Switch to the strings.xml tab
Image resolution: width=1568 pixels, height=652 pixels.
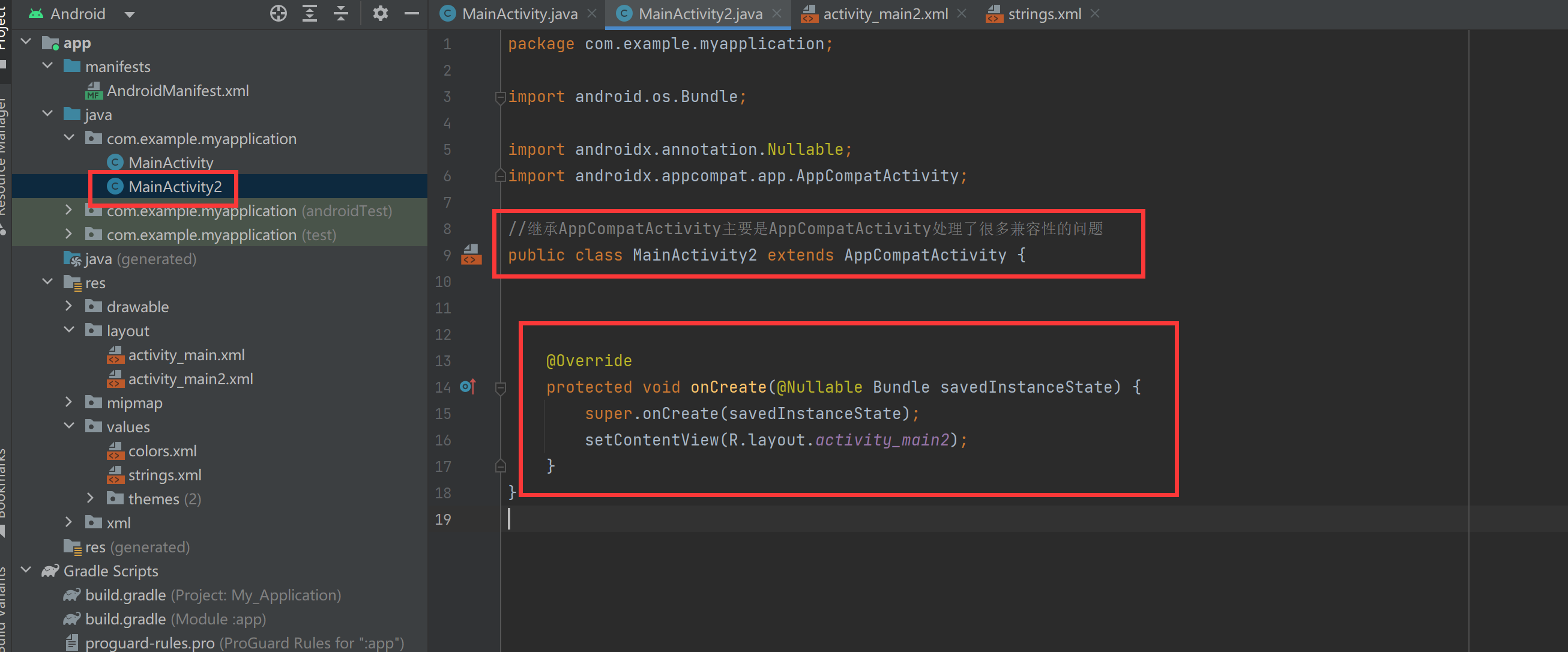click(1045, 14)
